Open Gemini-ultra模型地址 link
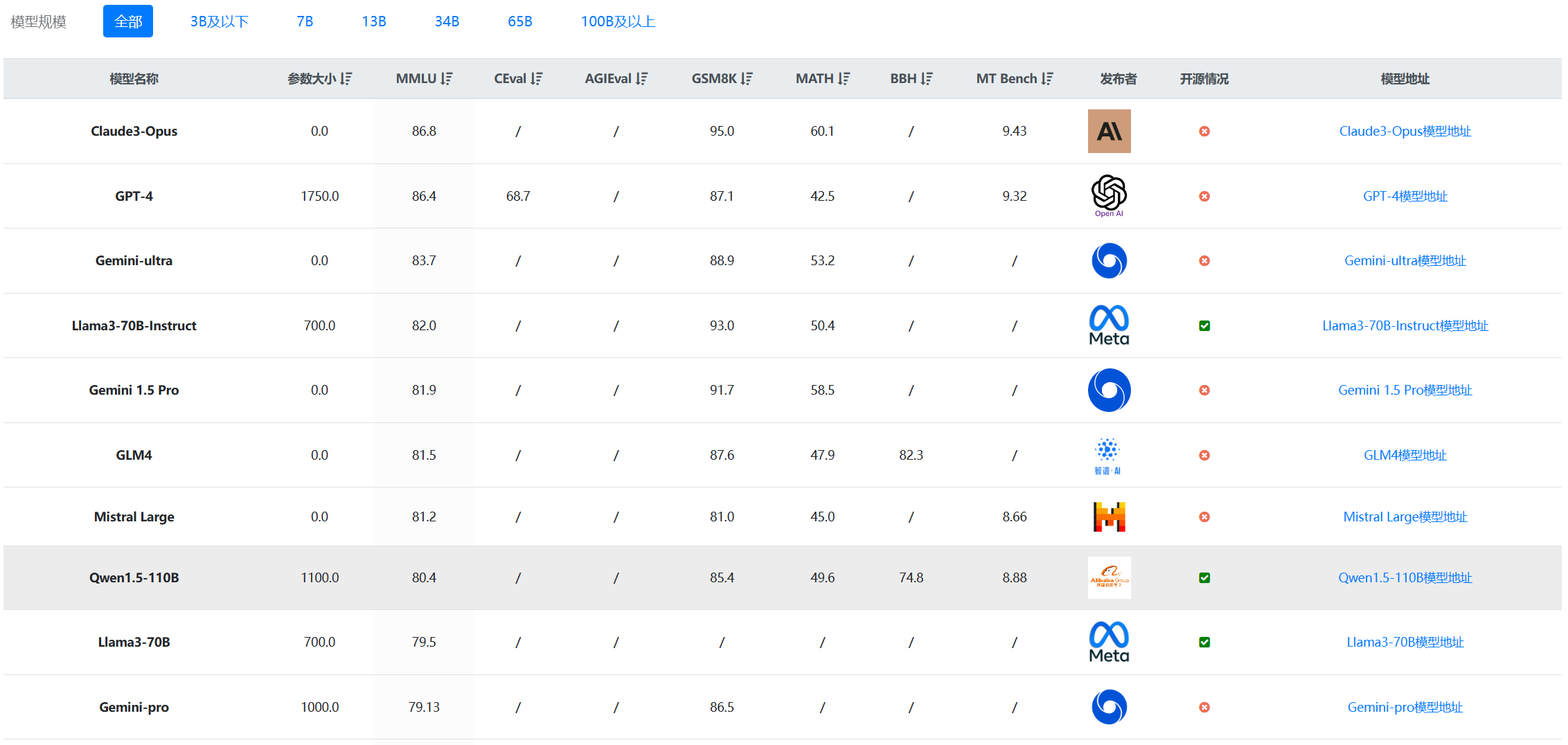 [1405, 260]
